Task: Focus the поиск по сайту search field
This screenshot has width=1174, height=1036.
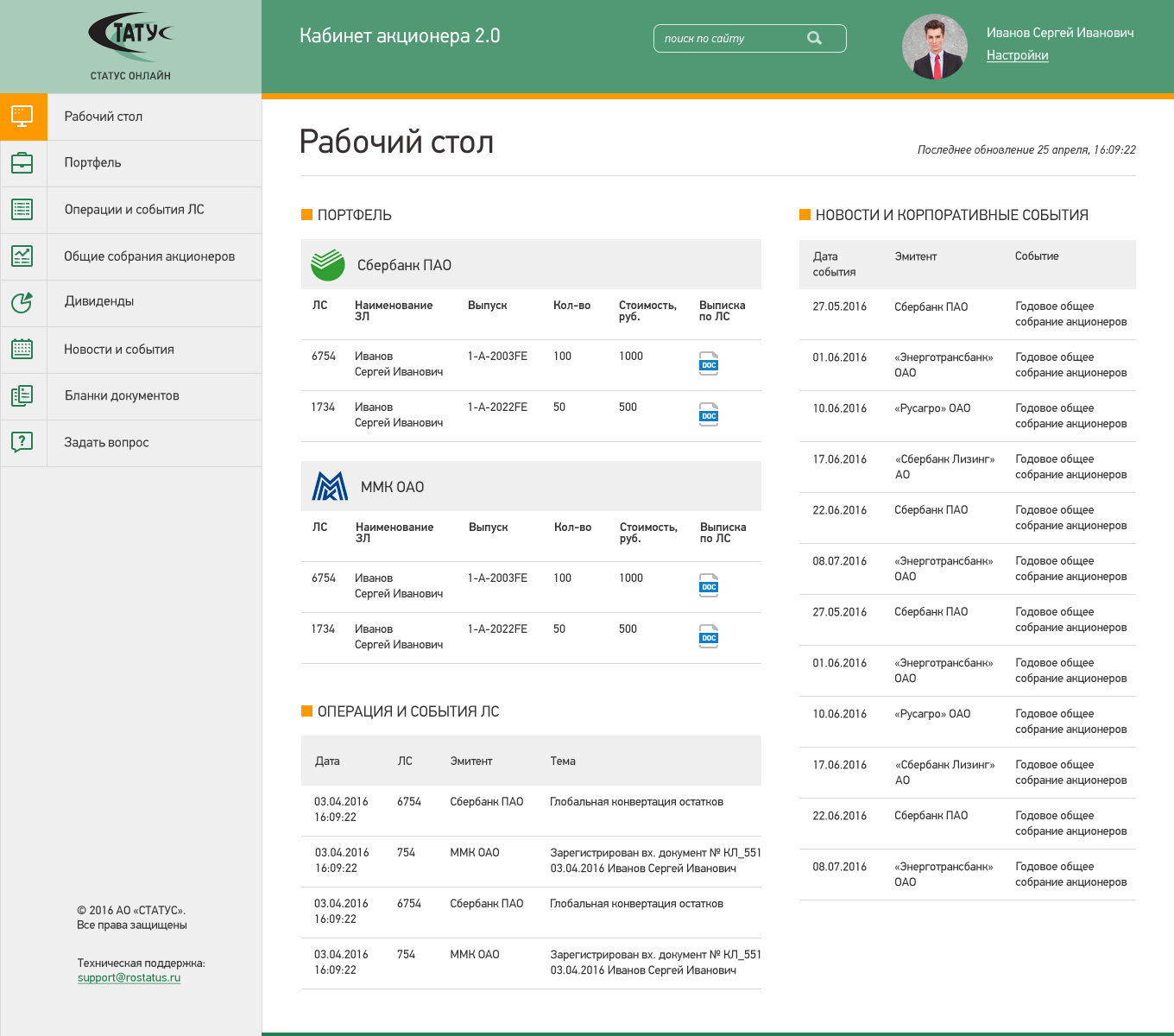Action: 749,38
